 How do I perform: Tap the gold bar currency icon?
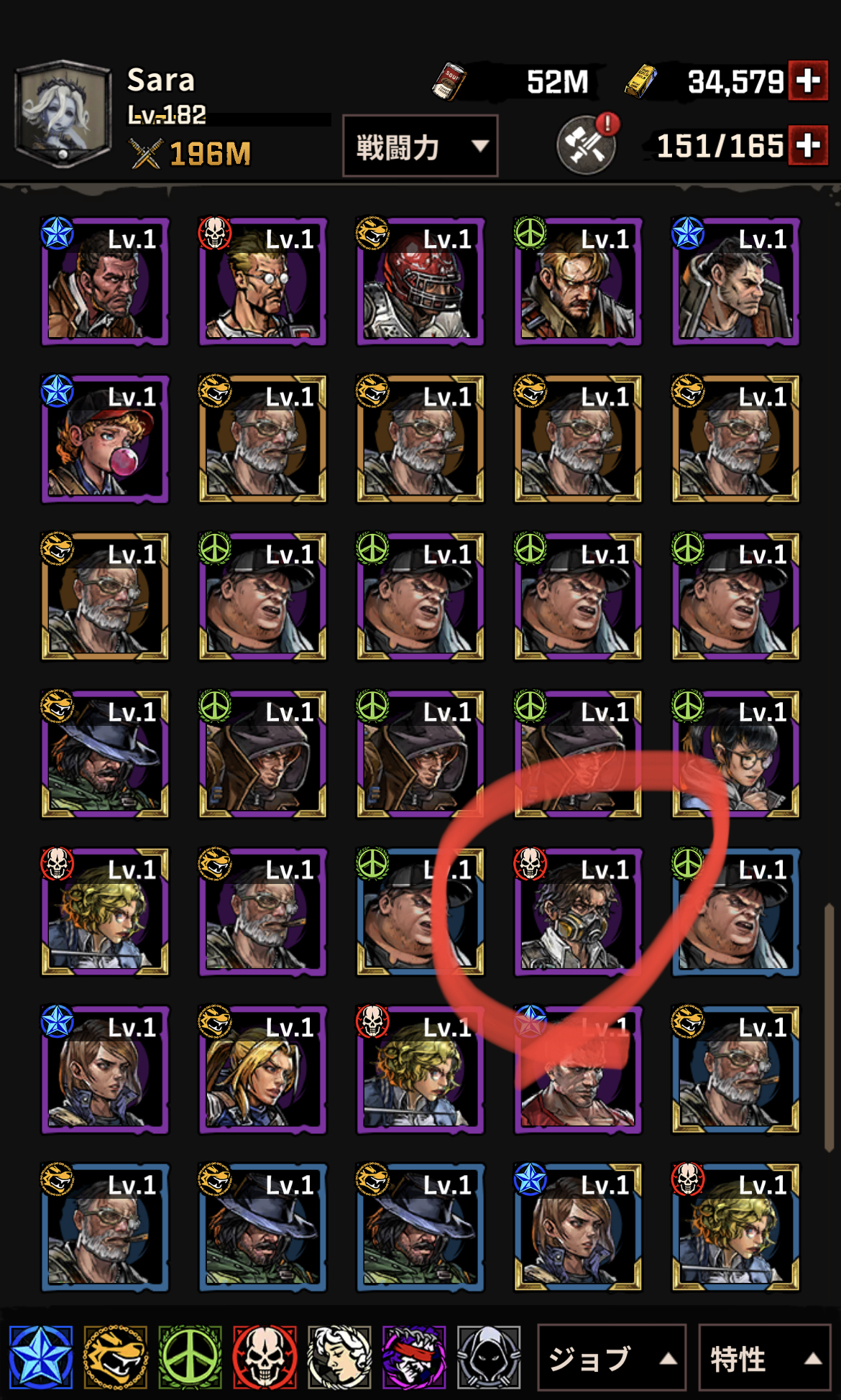[x=640, y=80]
